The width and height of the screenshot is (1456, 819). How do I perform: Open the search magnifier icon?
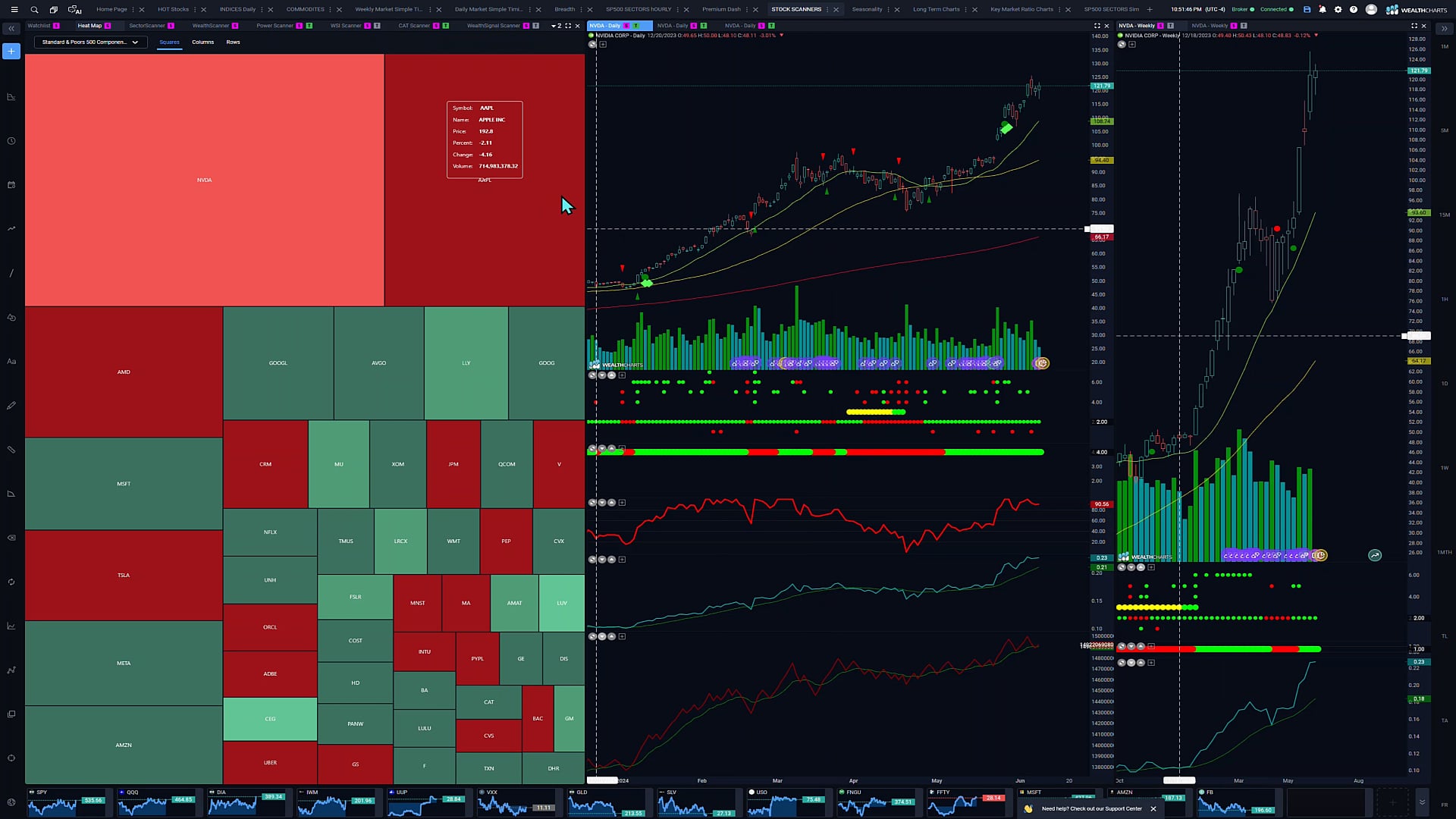[34, 10]
